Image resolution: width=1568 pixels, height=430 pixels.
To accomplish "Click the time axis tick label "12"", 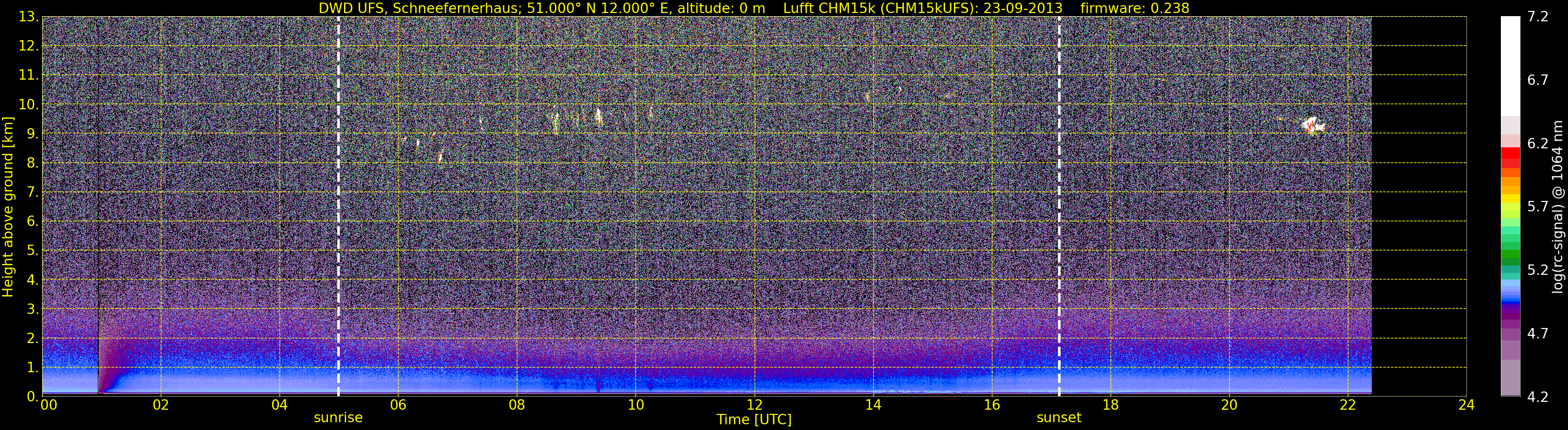I will point(754,405).
